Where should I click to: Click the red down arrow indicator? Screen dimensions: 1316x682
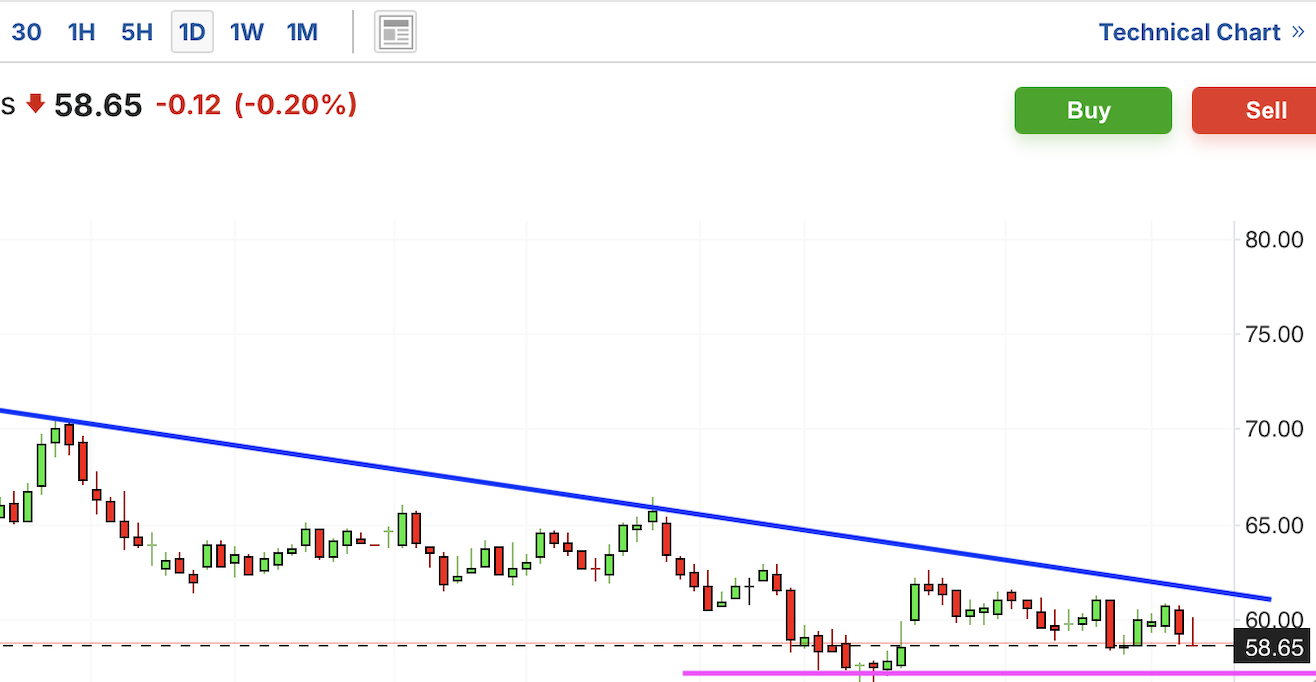(x=36, y=104)
